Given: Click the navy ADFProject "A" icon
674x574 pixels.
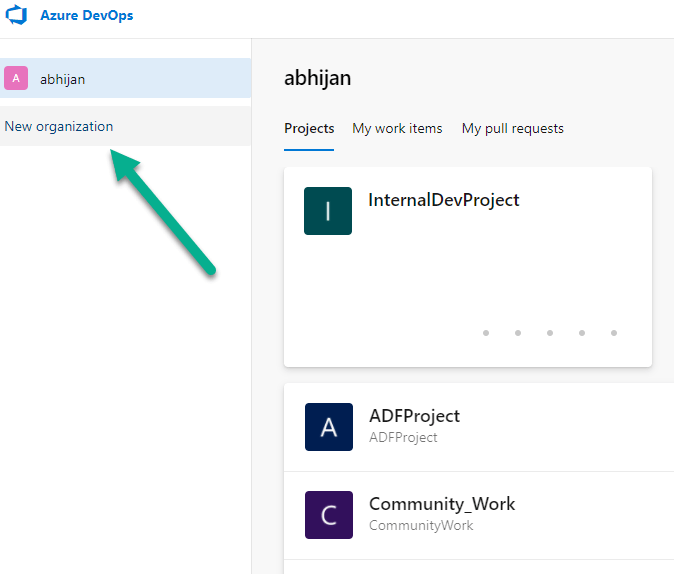Looking at the screenshot, I should pos(329,427).
